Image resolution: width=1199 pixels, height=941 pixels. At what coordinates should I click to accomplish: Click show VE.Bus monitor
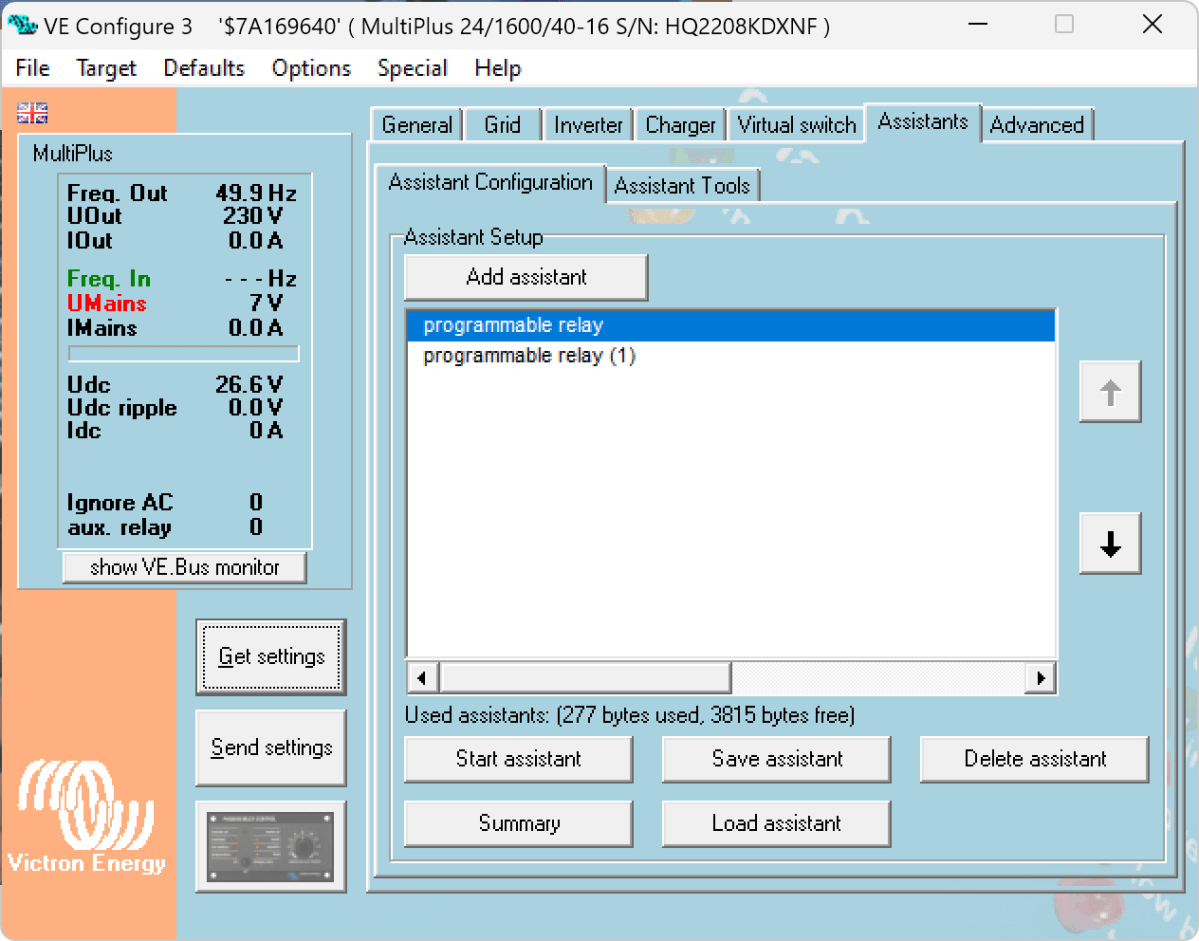[184, 567]
